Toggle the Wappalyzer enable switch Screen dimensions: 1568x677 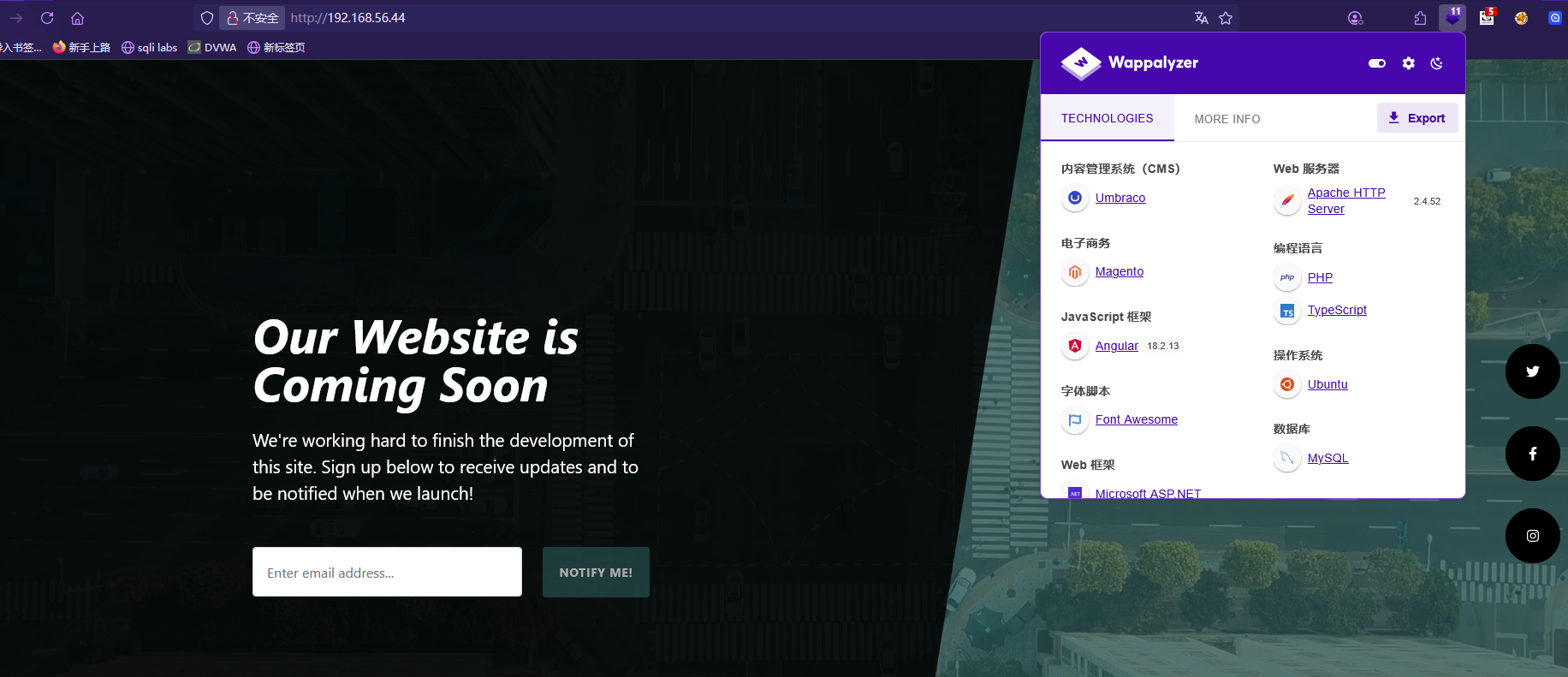[x=1376, y=63]
